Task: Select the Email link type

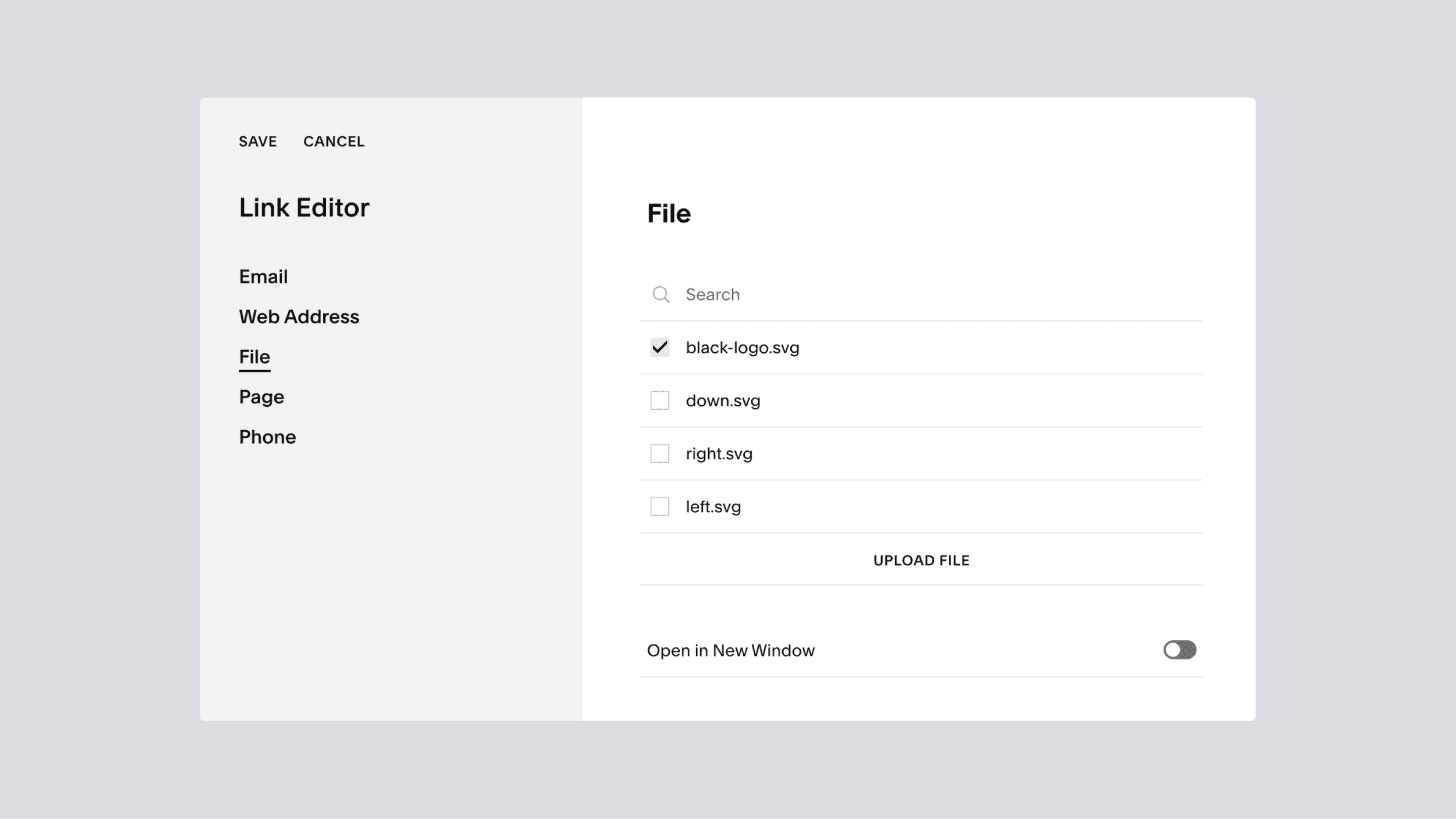Action: (263, 276)
